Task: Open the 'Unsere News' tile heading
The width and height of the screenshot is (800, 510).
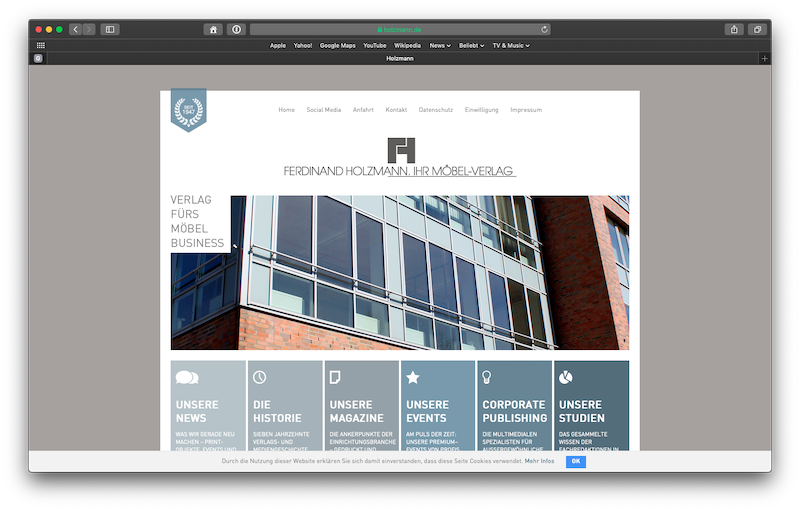Action: coord(197,411)
